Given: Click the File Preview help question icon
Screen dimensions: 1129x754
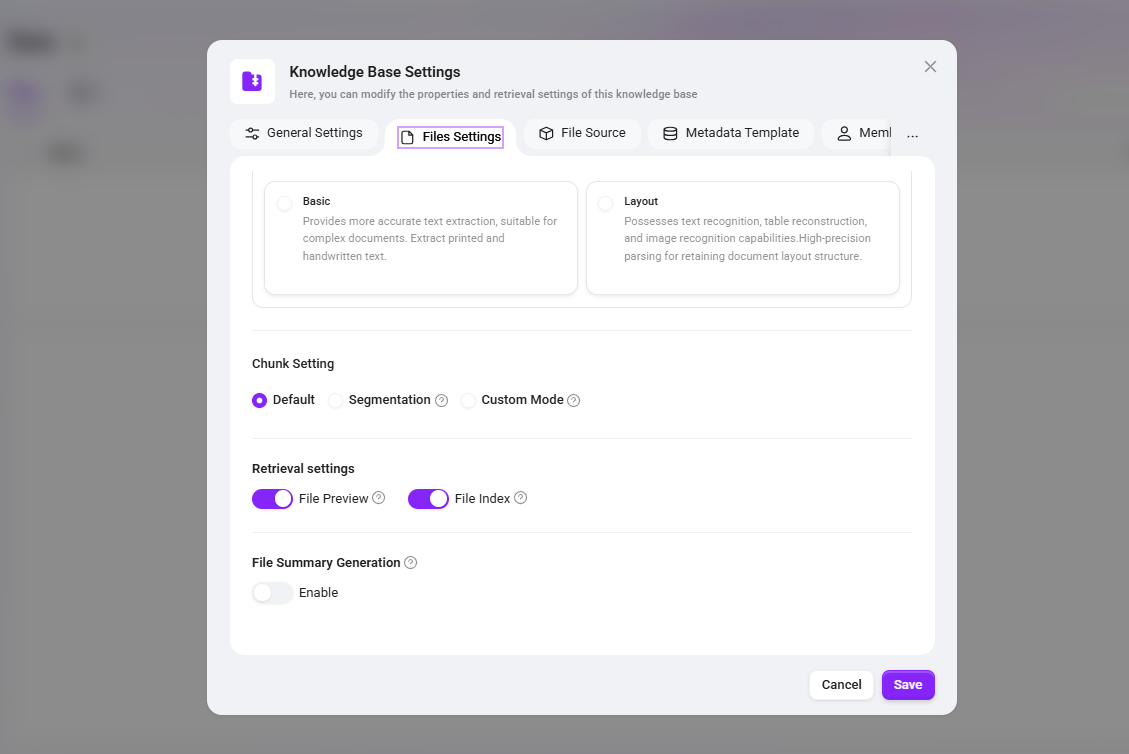Looking at the screenshot, I should pos(378,498).
